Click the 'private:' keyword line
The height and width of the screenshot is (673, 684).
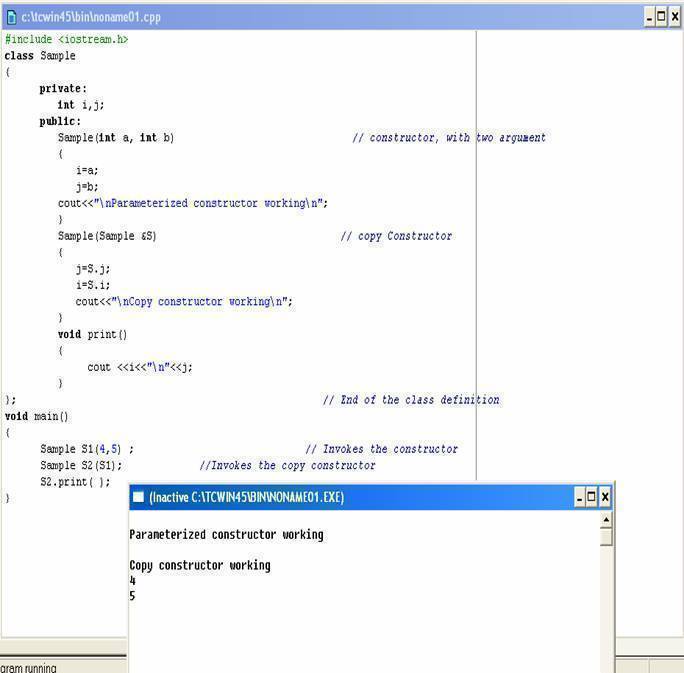tap(63, 89)
